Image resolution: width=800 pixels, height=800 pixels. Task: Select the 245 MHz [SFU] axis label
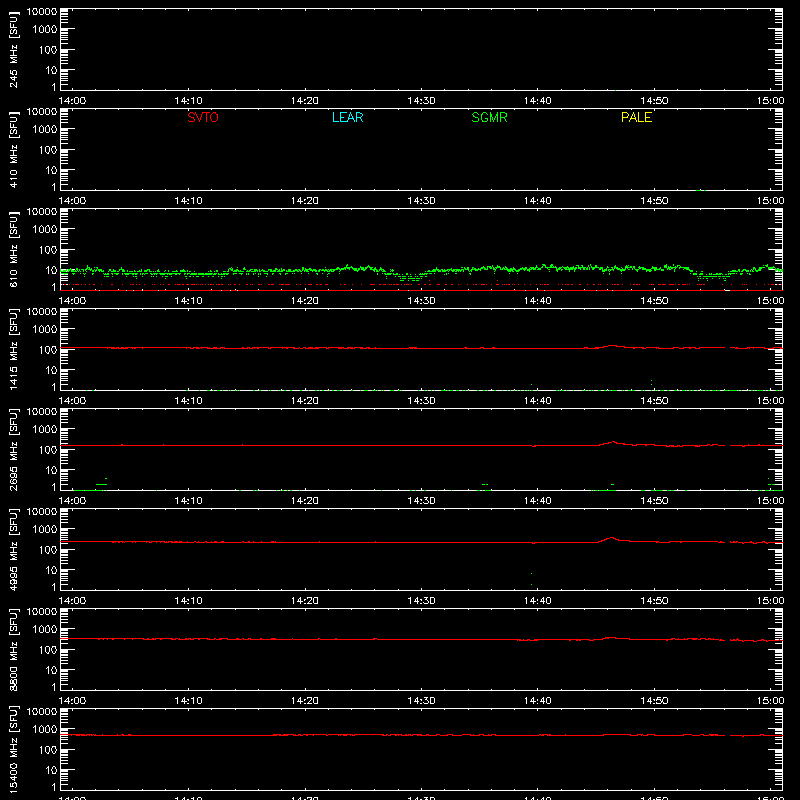click(13, 49)
